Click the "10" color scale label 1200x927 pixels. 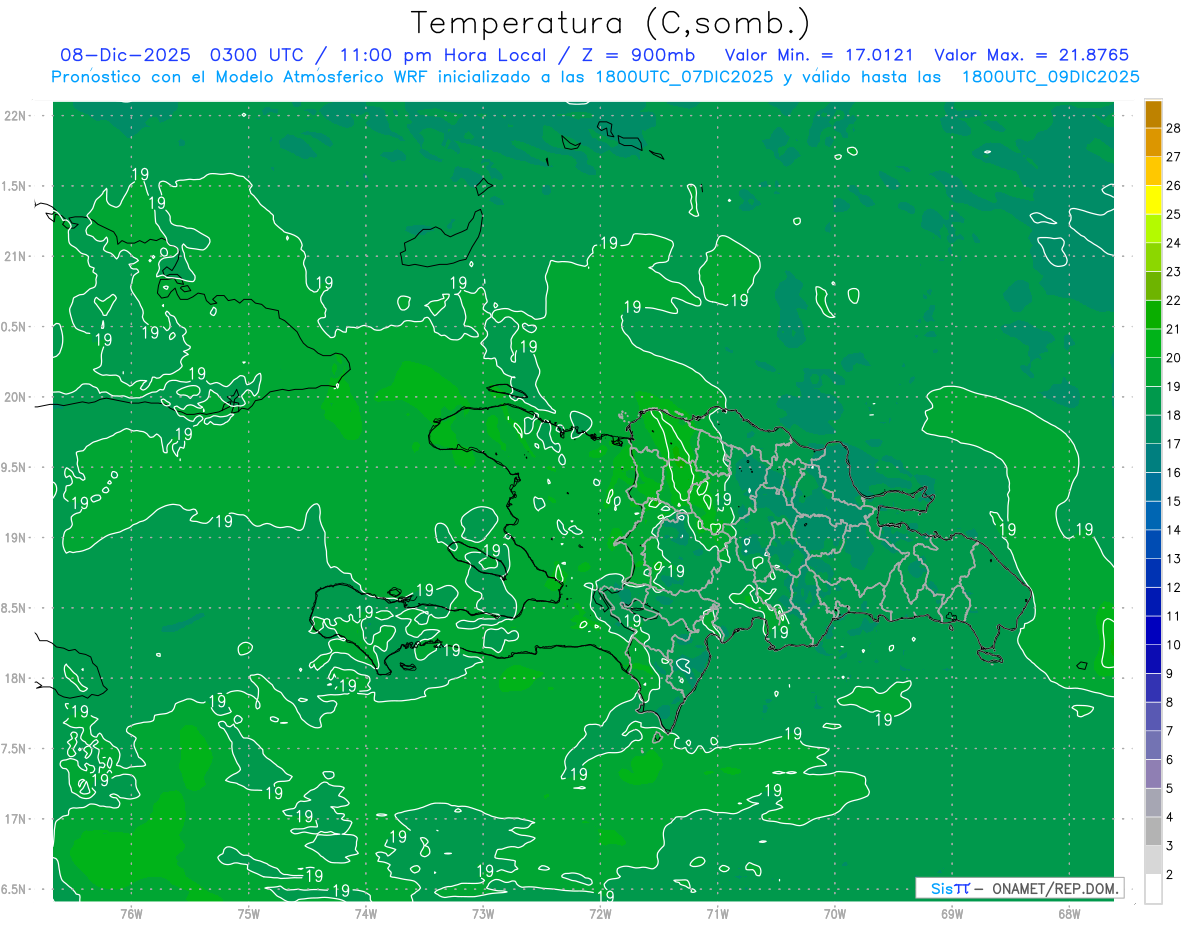[1174, 645]
